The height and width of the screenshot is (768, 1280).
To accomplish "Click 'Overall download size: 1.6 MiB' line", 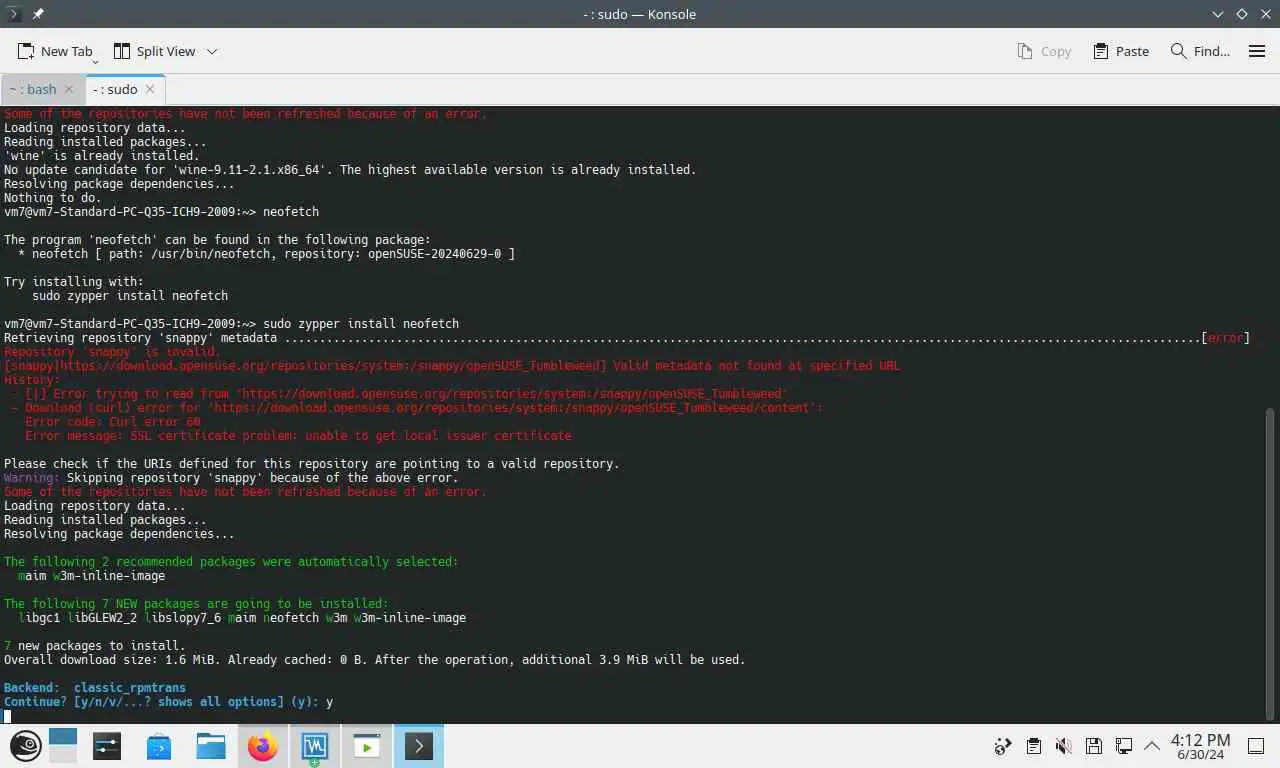I will tap(375, 660).
